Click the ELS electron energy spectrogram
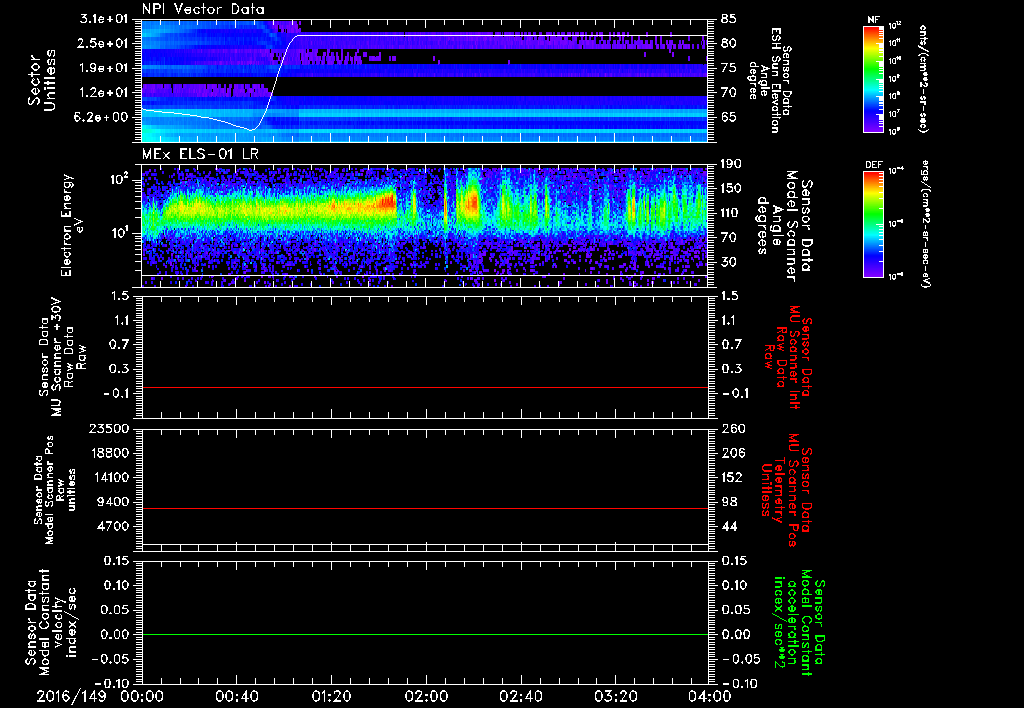Screen dimensions: 1024x708 click(x=424, y=226)
